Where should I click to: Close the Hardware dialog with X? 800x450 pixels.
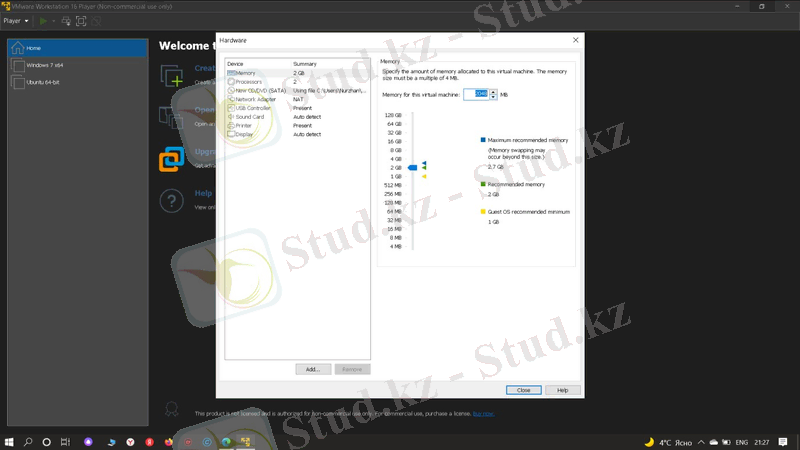[x=576, y=40]
